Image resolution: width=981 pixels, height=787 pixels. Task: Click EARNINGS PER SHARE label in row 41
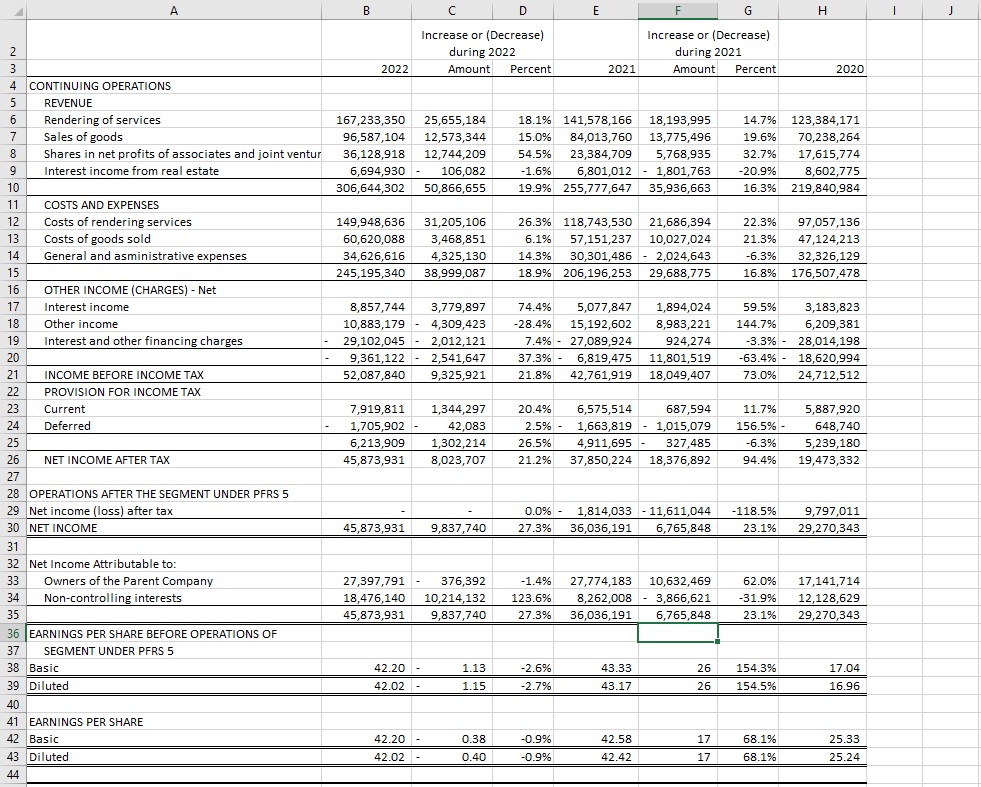[x=86, y=722]
